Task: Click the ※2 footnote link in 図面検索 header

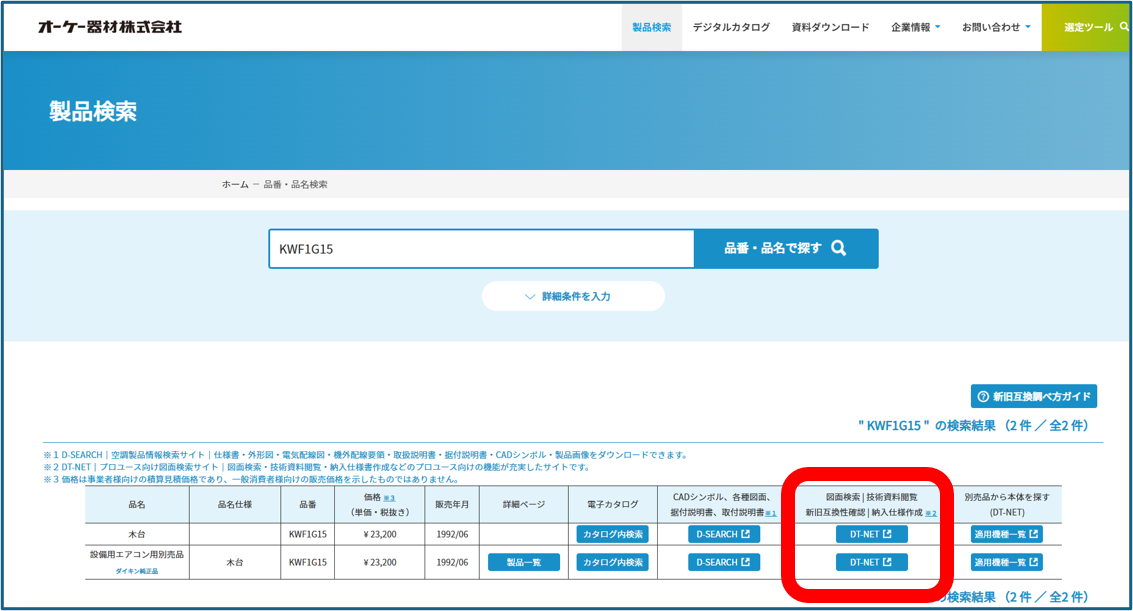Action: click(931, 513)
